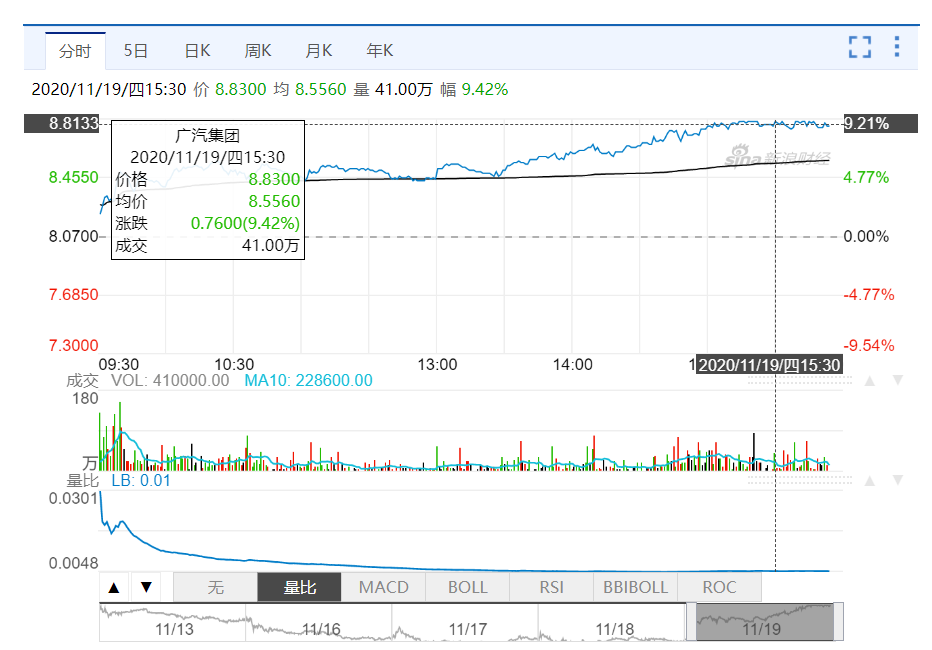Select 11/18 in the date navigator

coord(615,629)
